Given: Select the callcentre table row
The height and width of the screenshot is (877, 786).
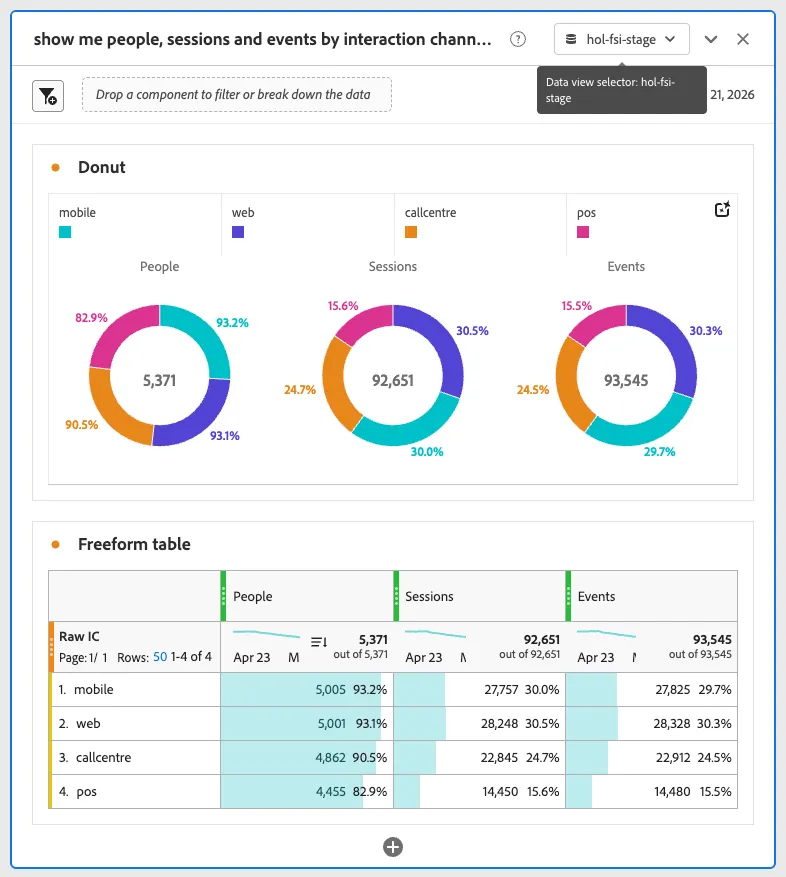Looking at the screenshot, I should click(x=393, y=757).
